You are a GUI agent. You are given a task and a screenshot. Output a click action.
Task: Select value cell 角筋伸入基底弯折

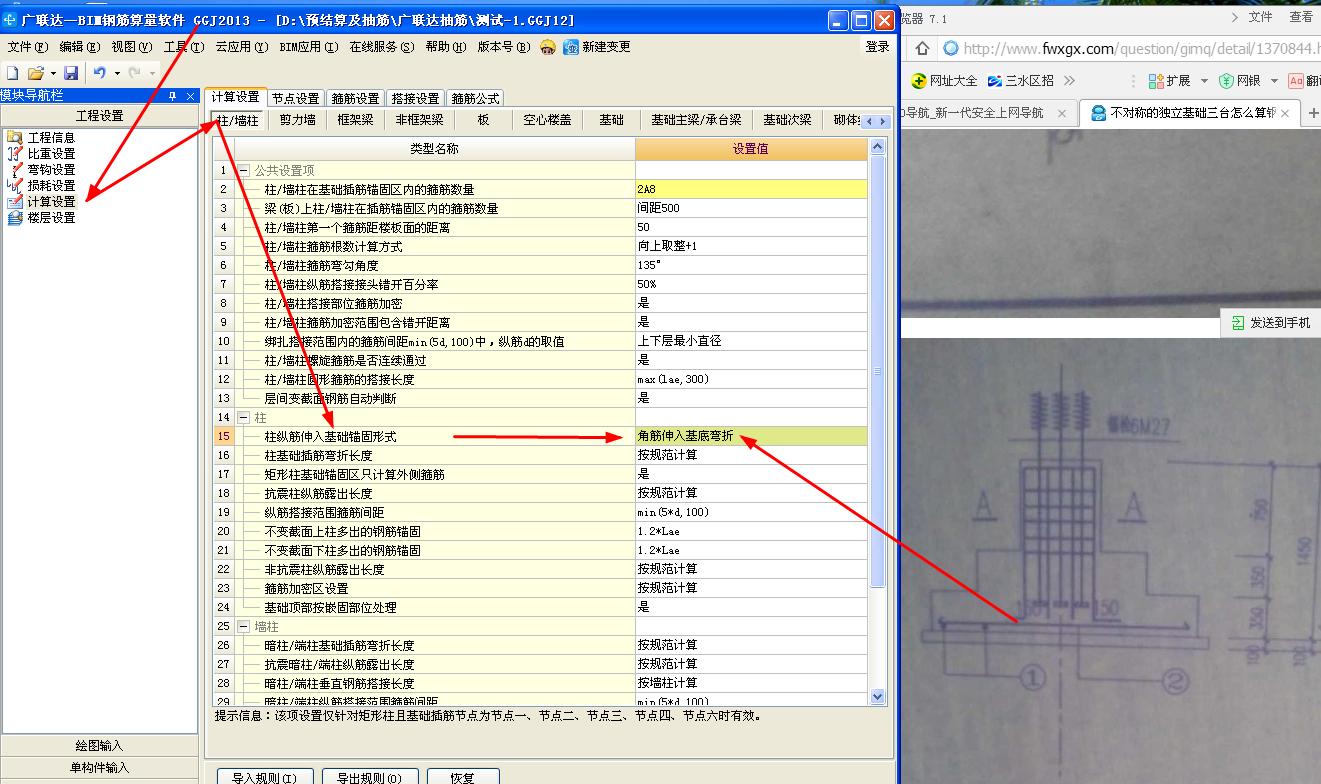coord(751,436)
